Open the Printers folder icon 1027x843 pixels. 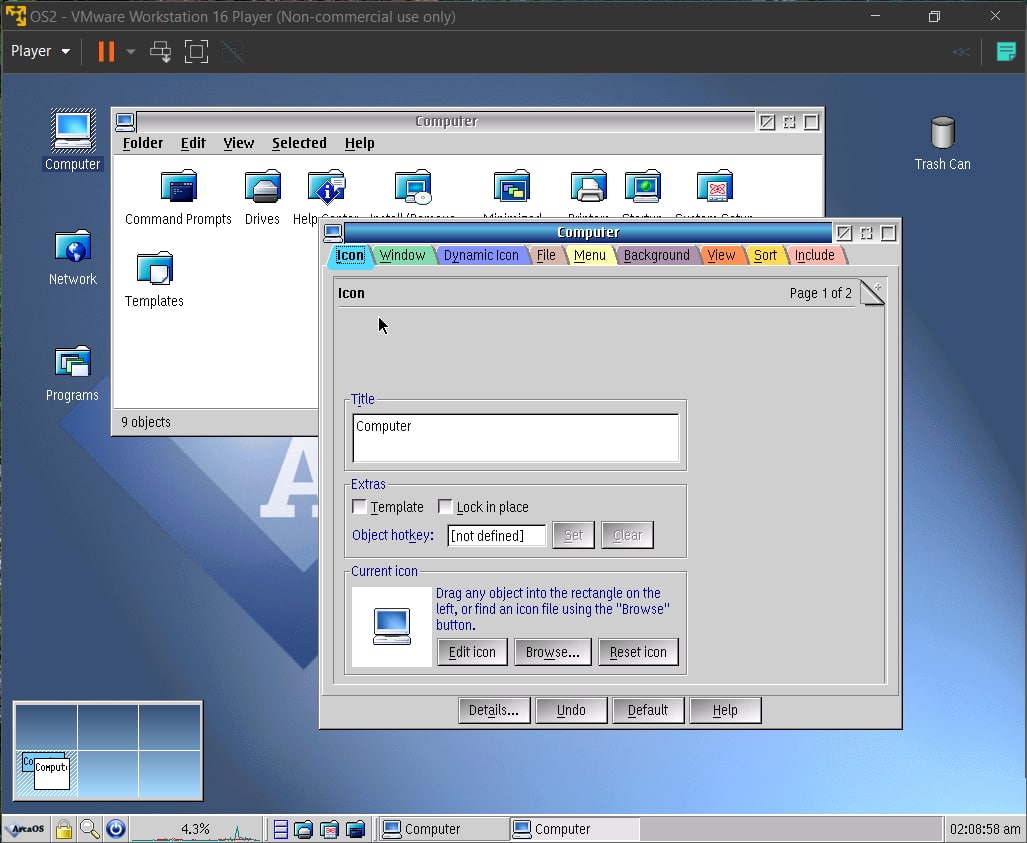[588, 187]
